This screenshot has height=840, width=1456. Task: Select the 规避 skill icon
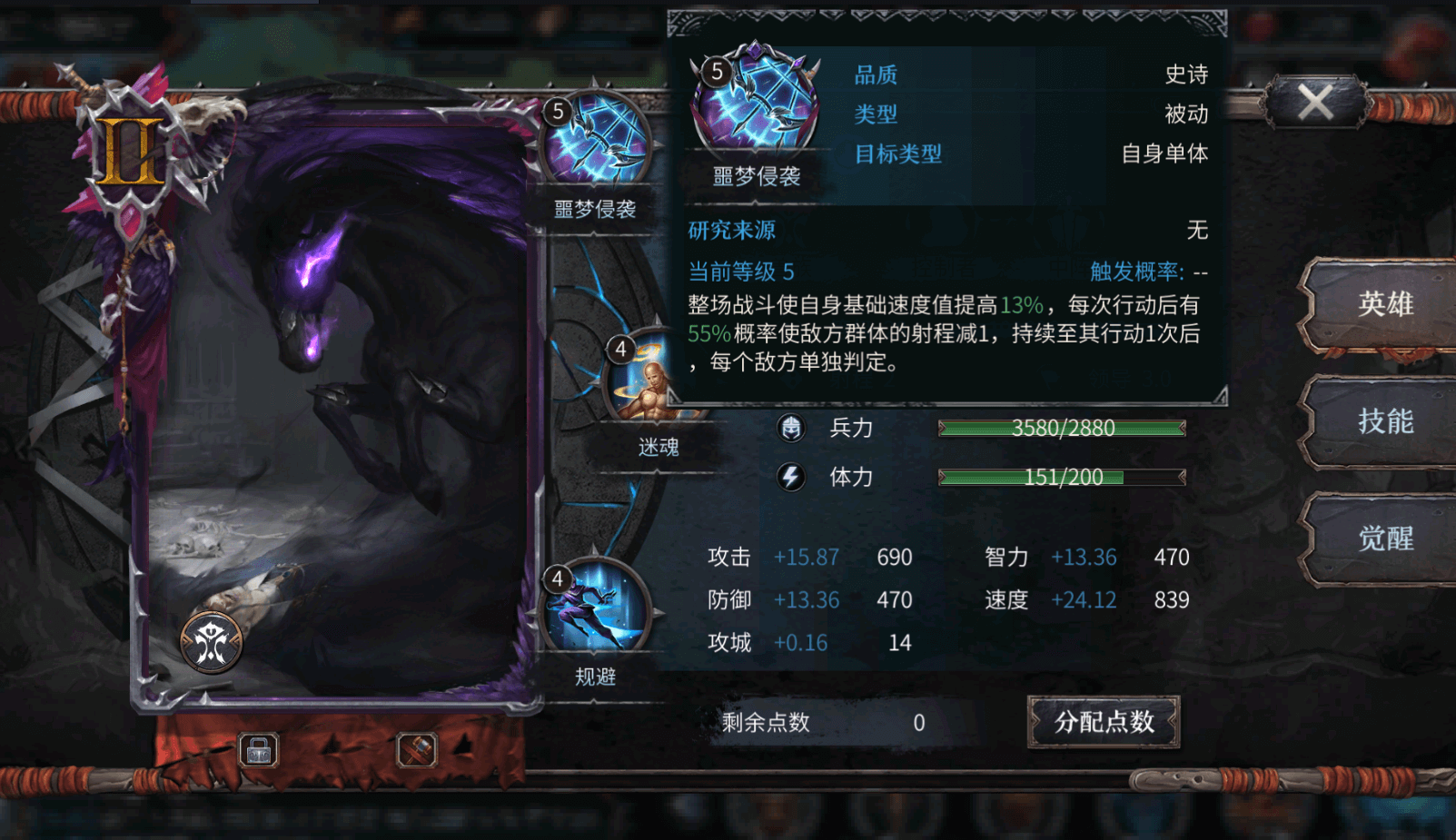(x=597, y=608)
